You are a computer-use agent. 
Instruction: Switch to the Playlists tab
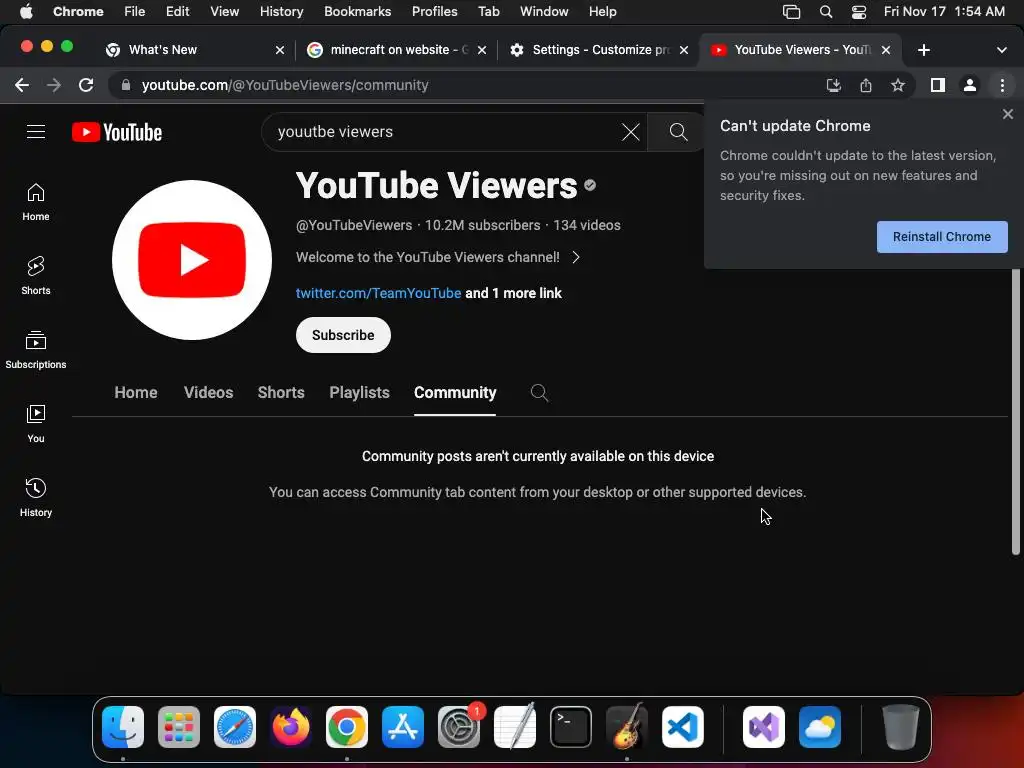click(x=359, y=392)
